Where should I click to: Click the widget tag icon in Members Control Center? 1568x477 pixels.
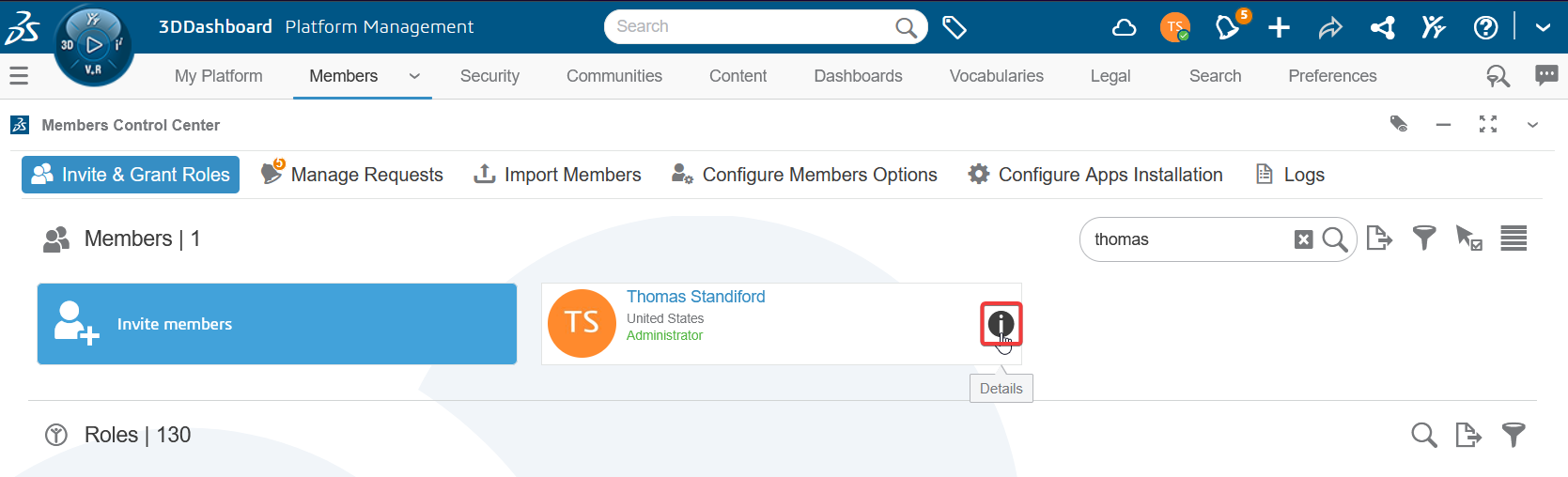click(x=1399, y=124)
